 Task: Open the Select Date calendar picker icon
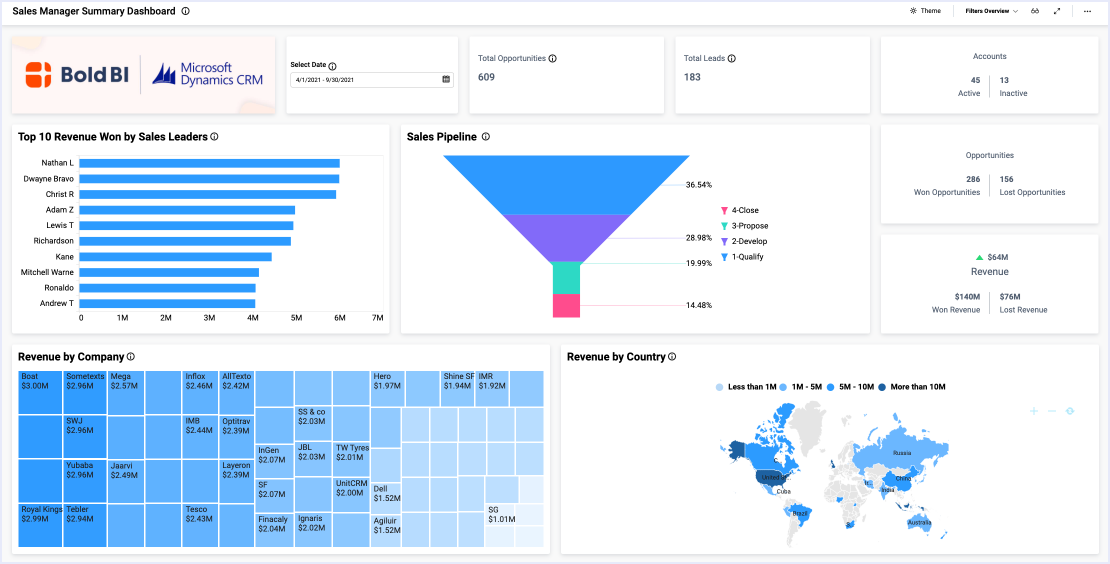(x=446, y=79)
